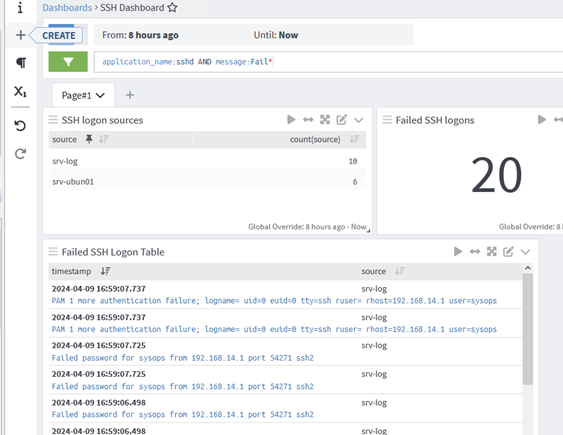This screenshot has height=435, width=563.
Task: Stretch SSH logon sources widget width
Action: point(308,120)
